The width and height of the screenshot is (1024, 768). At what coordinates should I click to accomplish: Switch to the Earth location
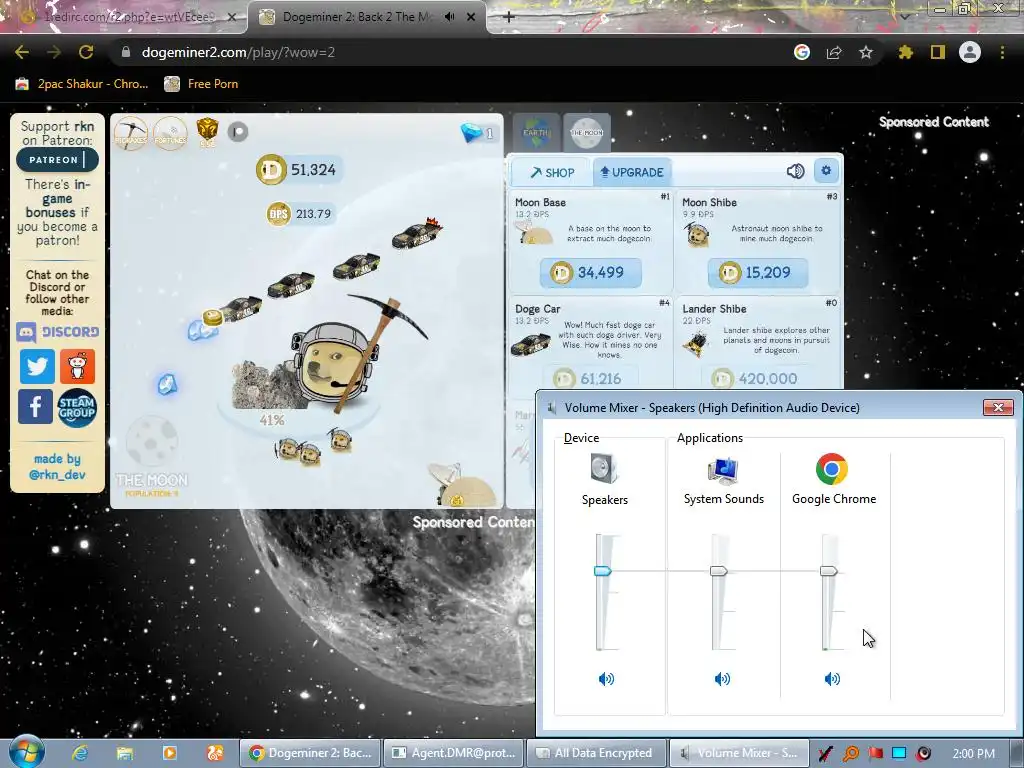[x=536, y=133]
